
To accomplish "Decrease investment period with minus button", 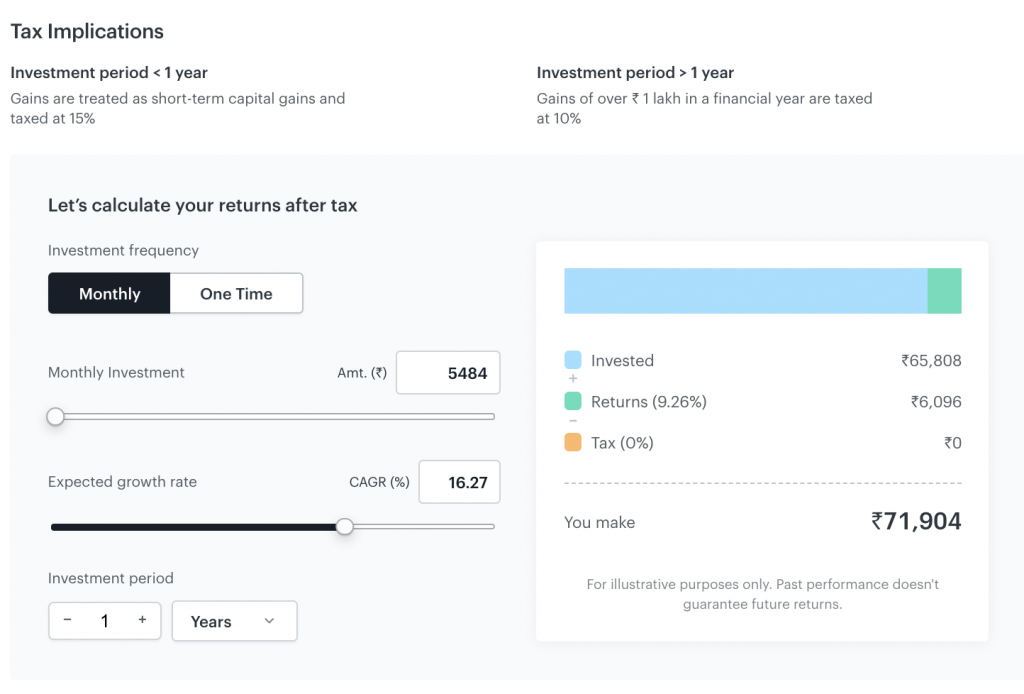I will click(67, 620).
